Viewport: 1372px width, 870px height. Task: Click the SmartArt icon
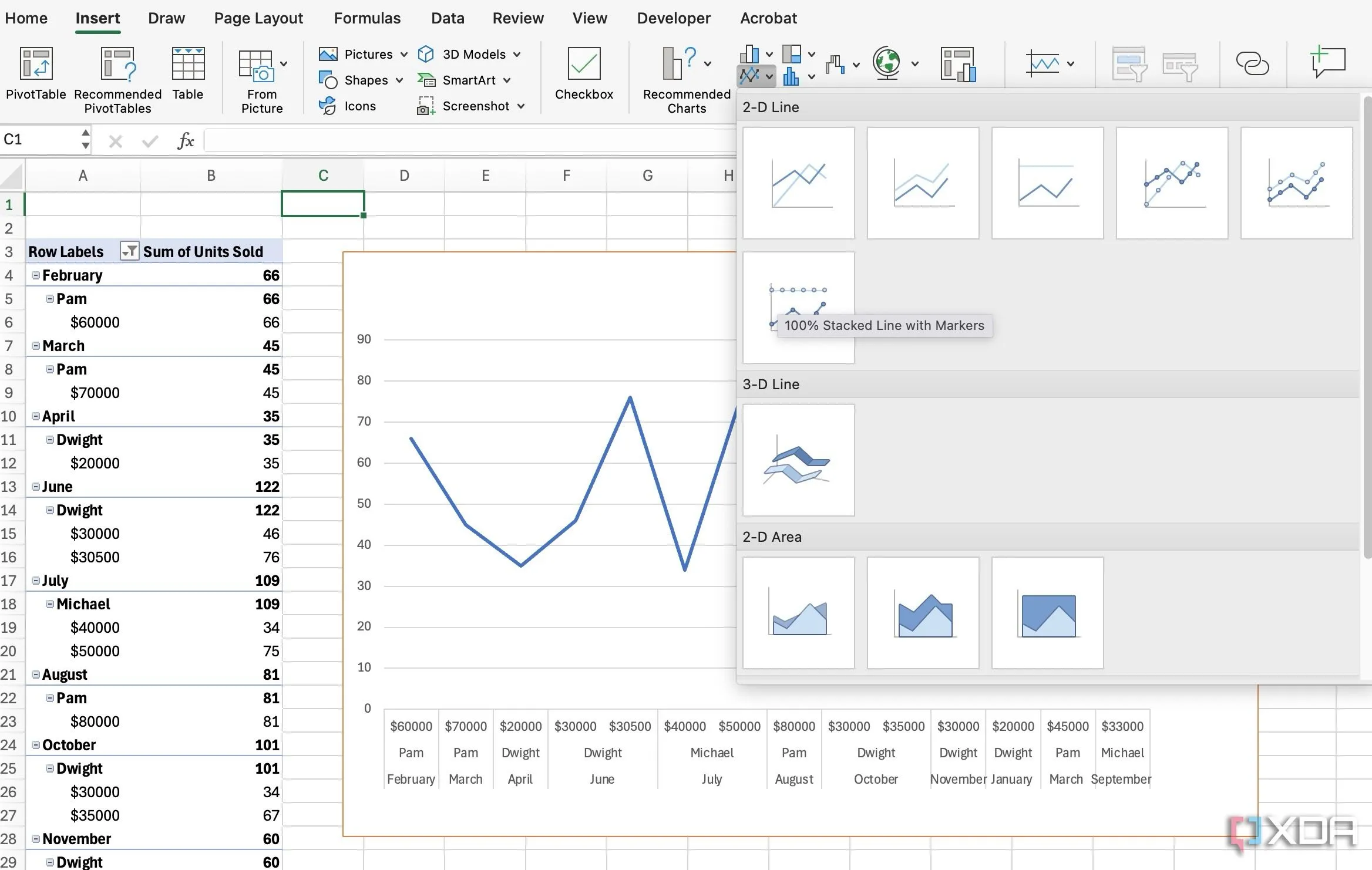click(426, 80)
